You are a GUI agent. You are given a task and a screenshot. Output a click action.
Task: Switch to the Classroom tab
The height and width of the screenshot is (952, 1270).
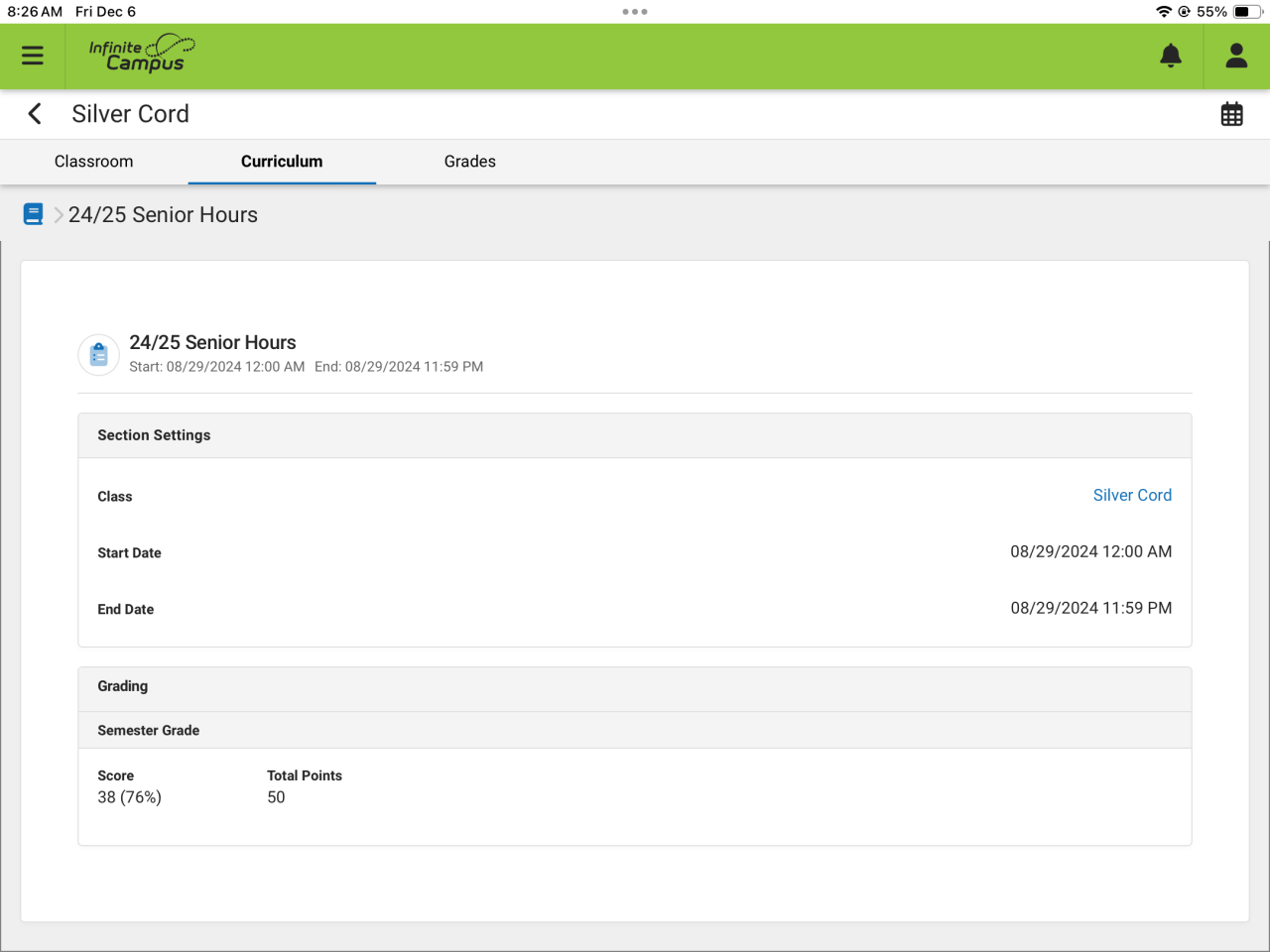[94, 162]
